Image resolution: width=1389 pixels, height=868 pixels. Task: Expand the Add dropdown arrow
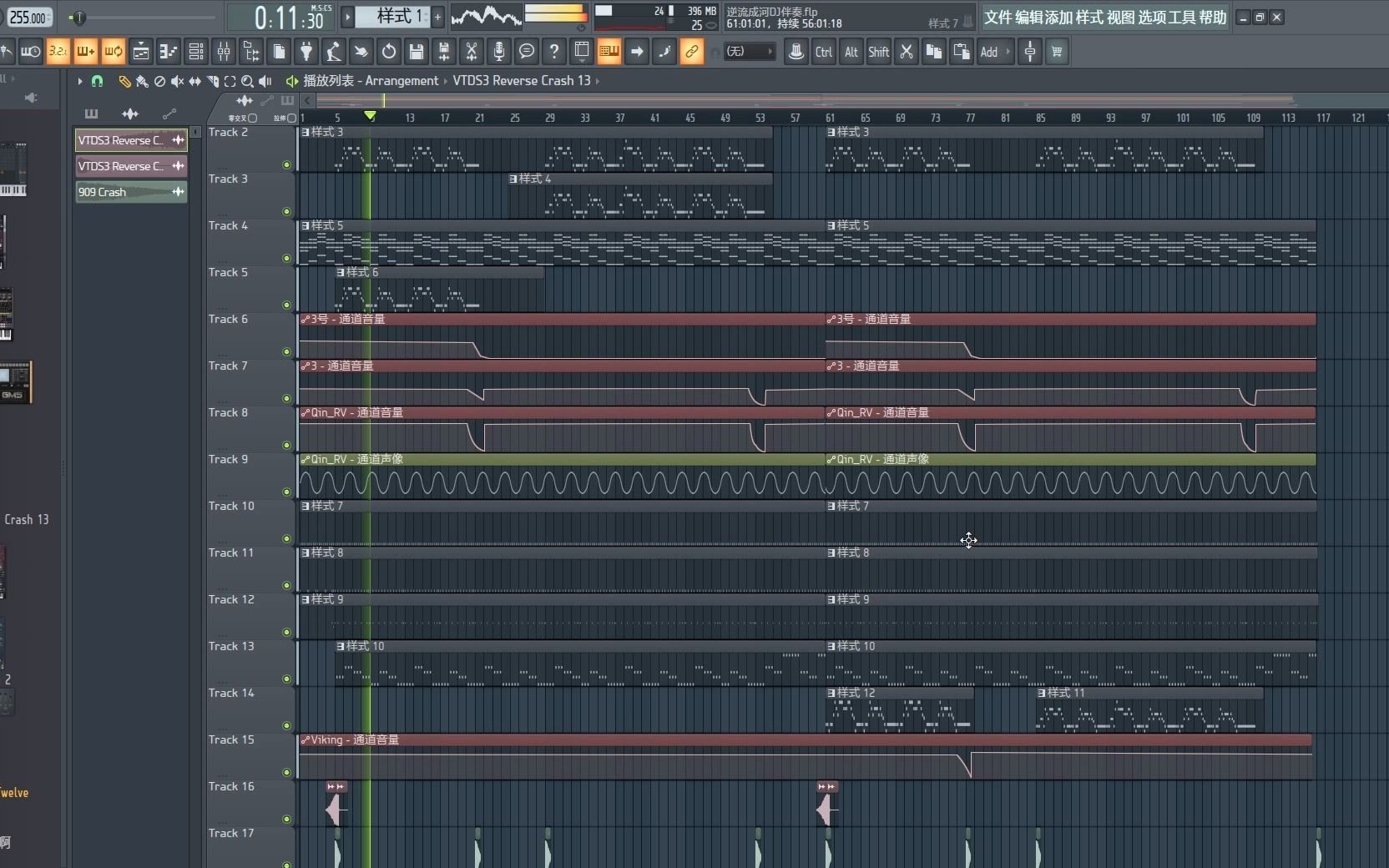click(1008, 52)
